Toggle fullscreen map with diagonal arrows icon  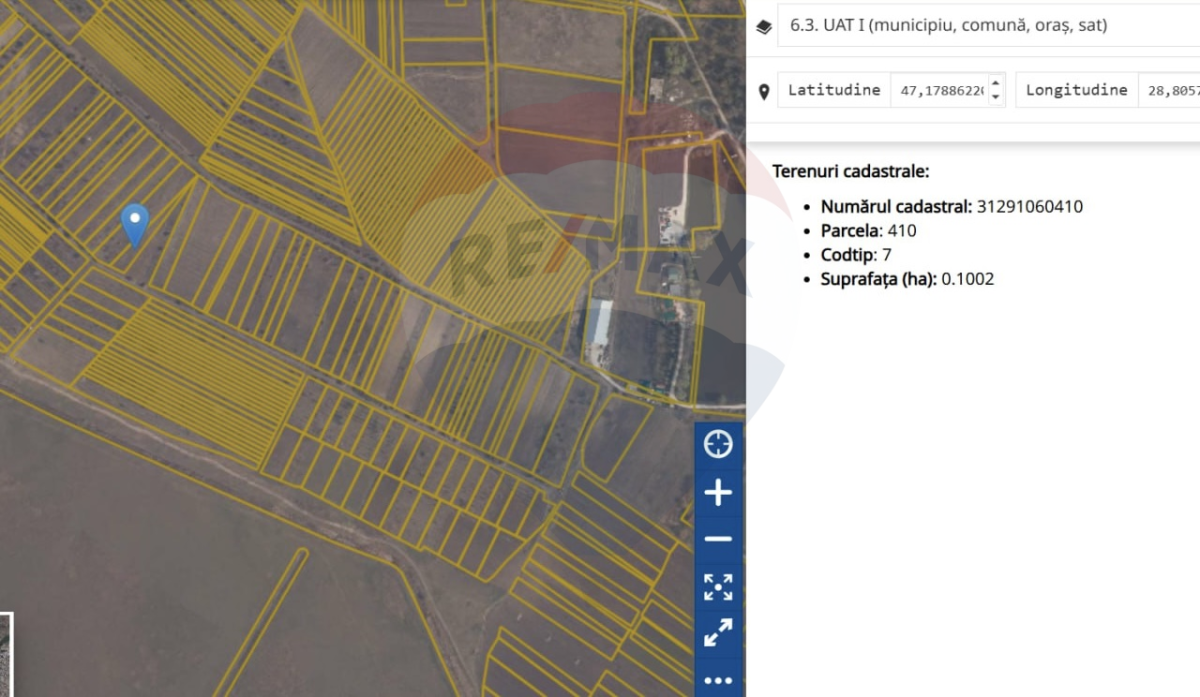[718, 633]
